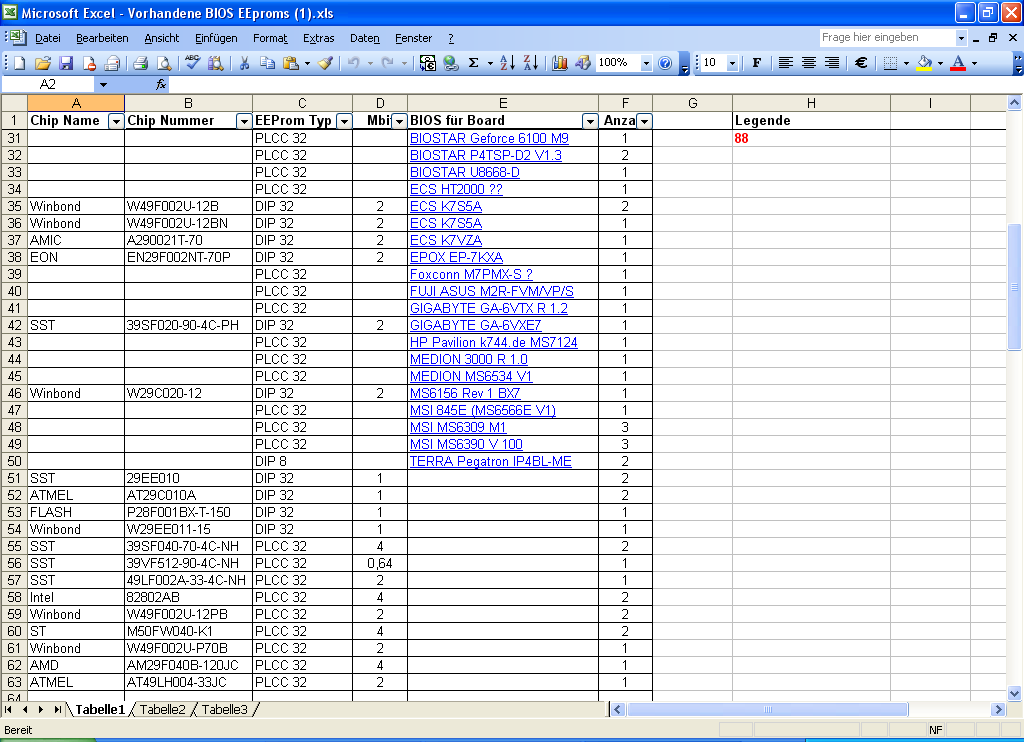The width and height of the screenshot is (1024, 742).
Task: Paste clipboard contents
Action: [x=291, y=63]
